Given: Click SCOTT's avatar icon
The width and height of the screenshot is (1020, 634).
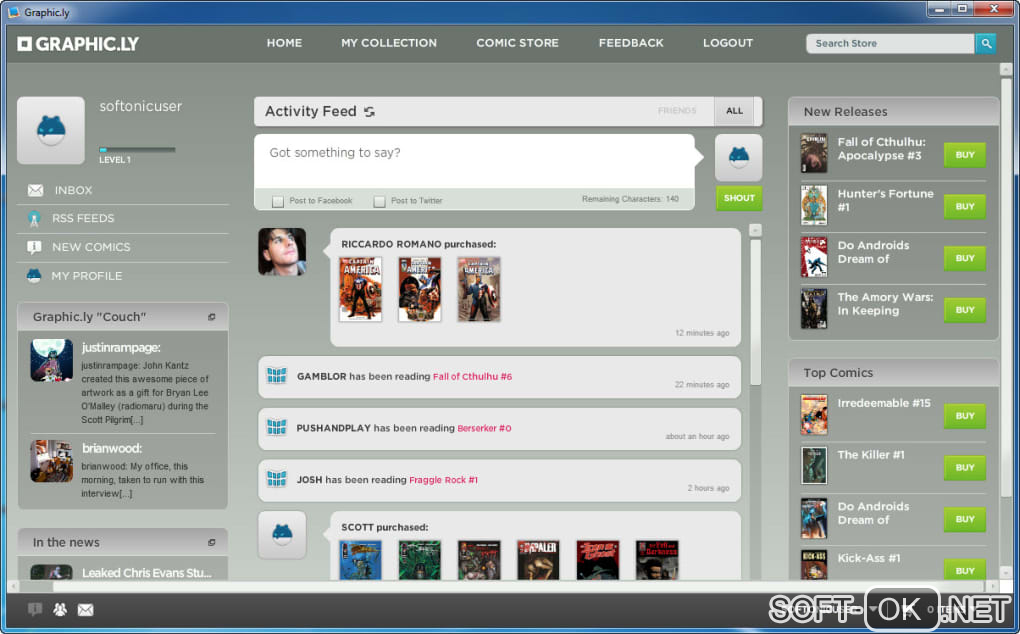Looking at the screenshot, I should [x=282, y=535].
